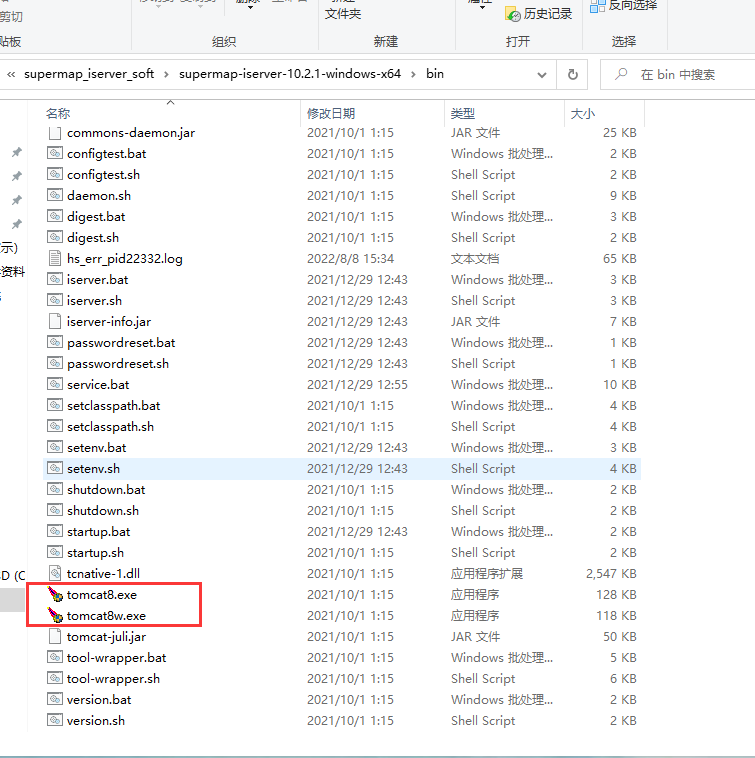This screenshot has width=755, height=758.
Task: Click the tcnative-1.dll file icon
Action: click(55, 574)
